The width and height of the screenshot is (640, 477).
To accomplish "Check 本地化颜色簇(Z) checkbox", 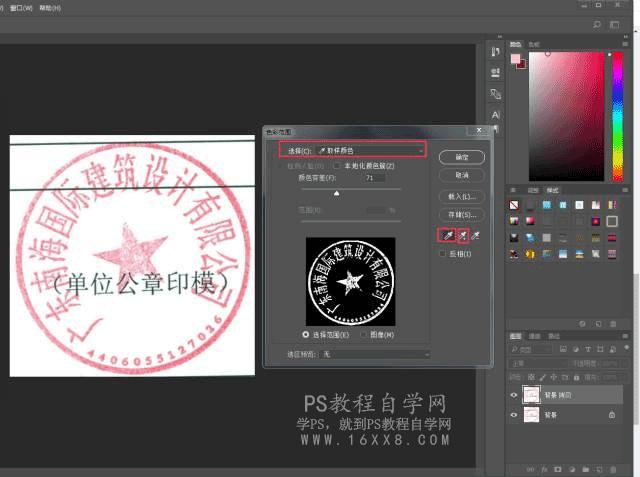I will (338, 165).
